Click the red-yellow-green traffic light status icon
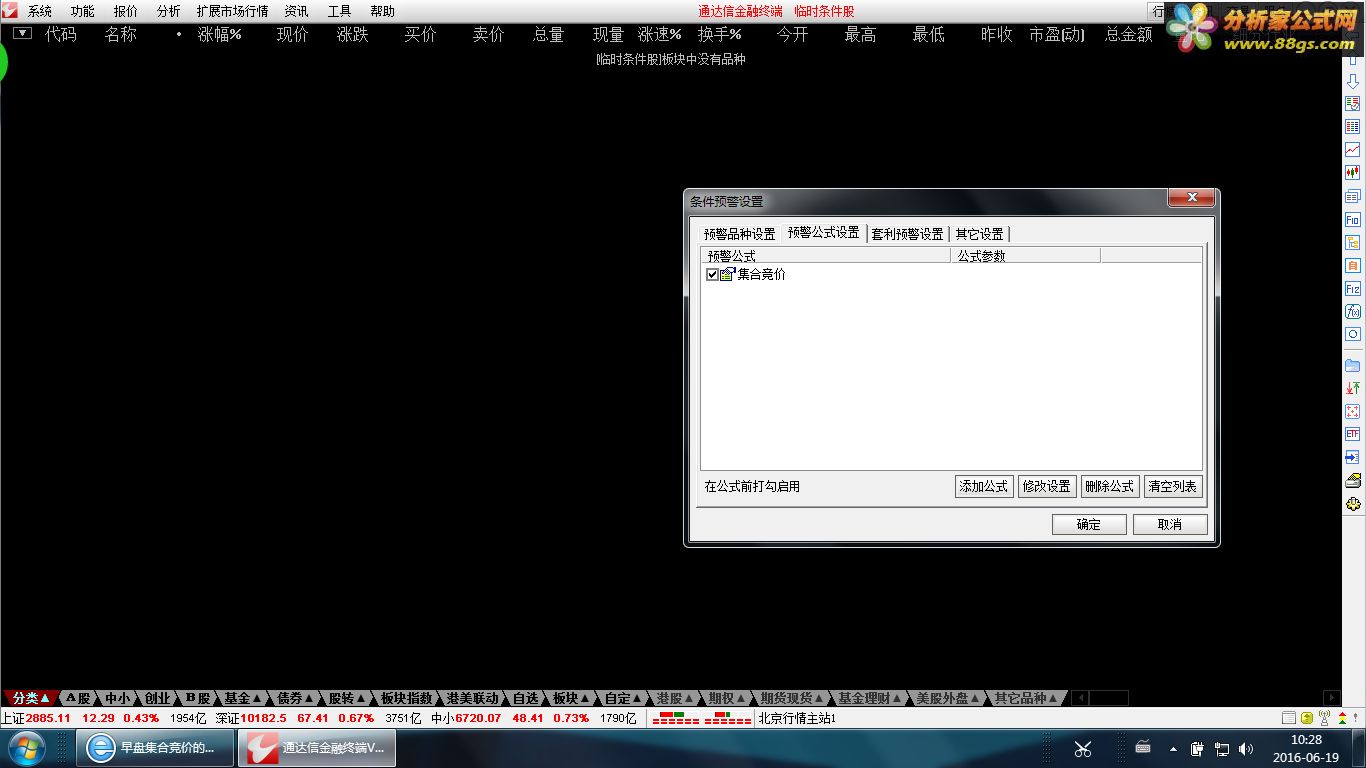1366x768 pixels. tap(1341, 718)
